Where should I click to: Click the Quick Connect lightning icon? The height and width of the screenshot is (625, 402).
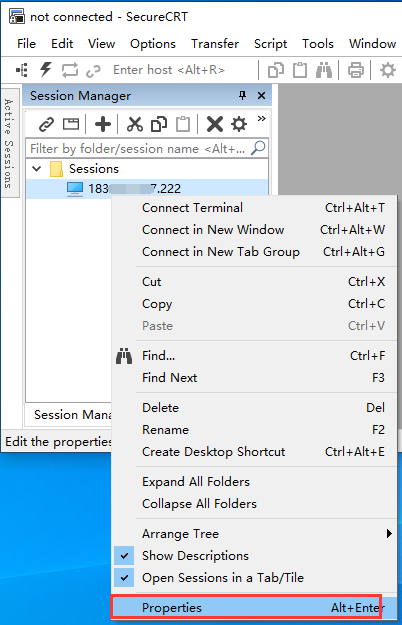click(46, 70)
